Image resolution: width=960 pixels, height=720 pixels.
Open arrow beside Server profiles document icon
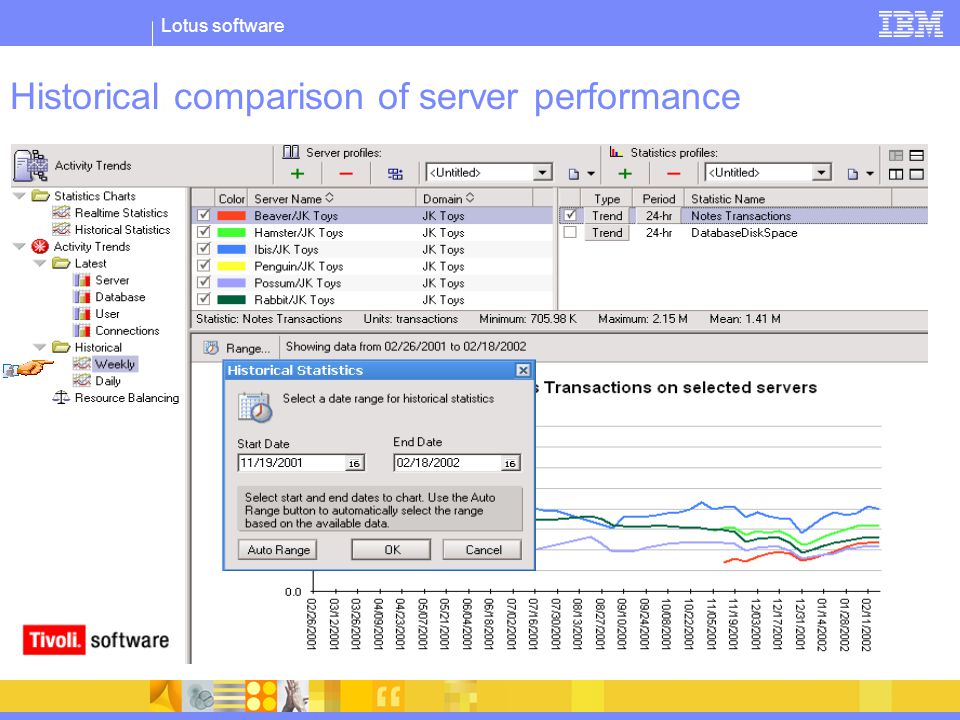(591, 174)
